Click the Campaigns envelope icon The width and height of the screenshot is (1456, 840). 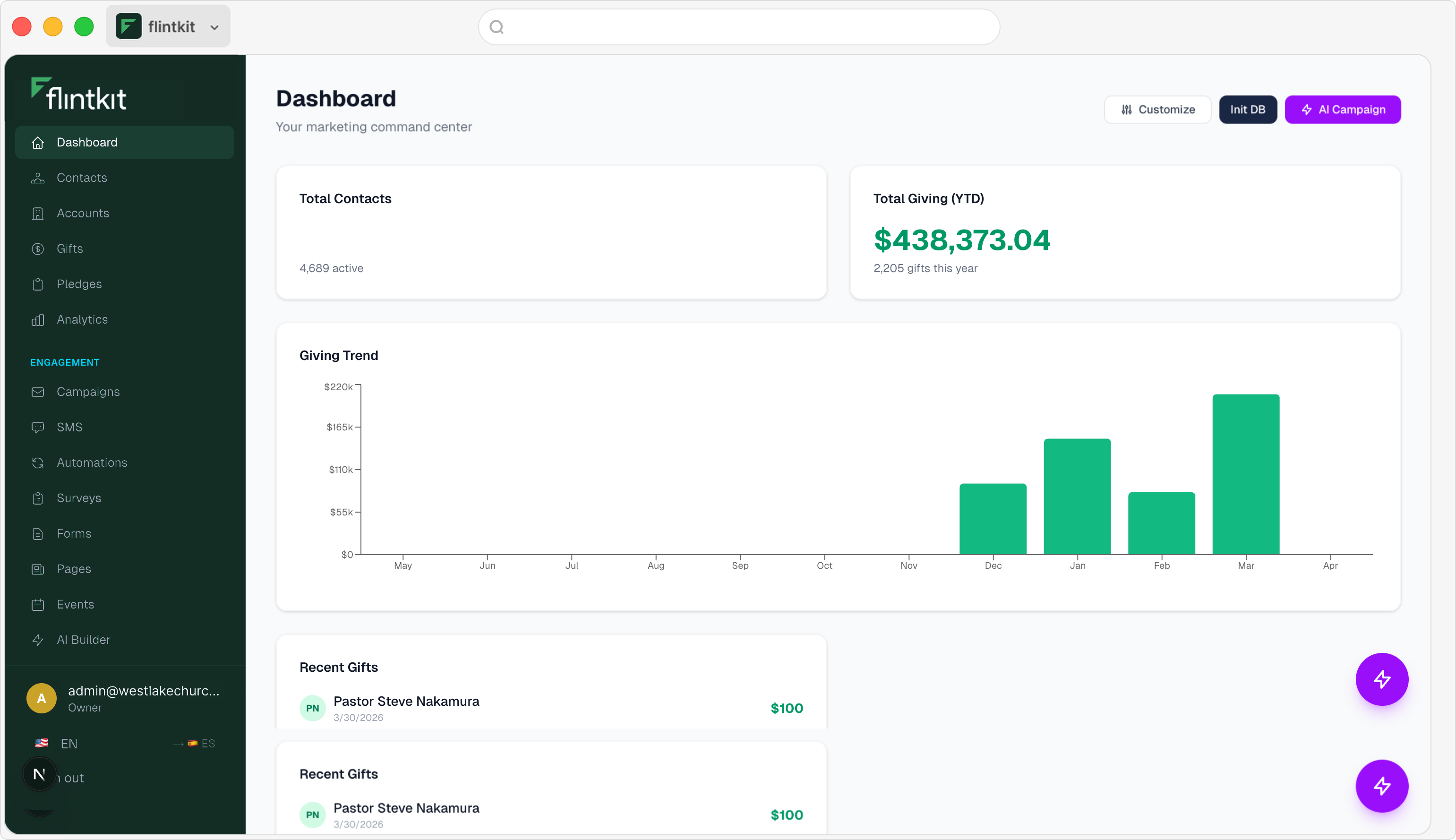coord(38,392)
